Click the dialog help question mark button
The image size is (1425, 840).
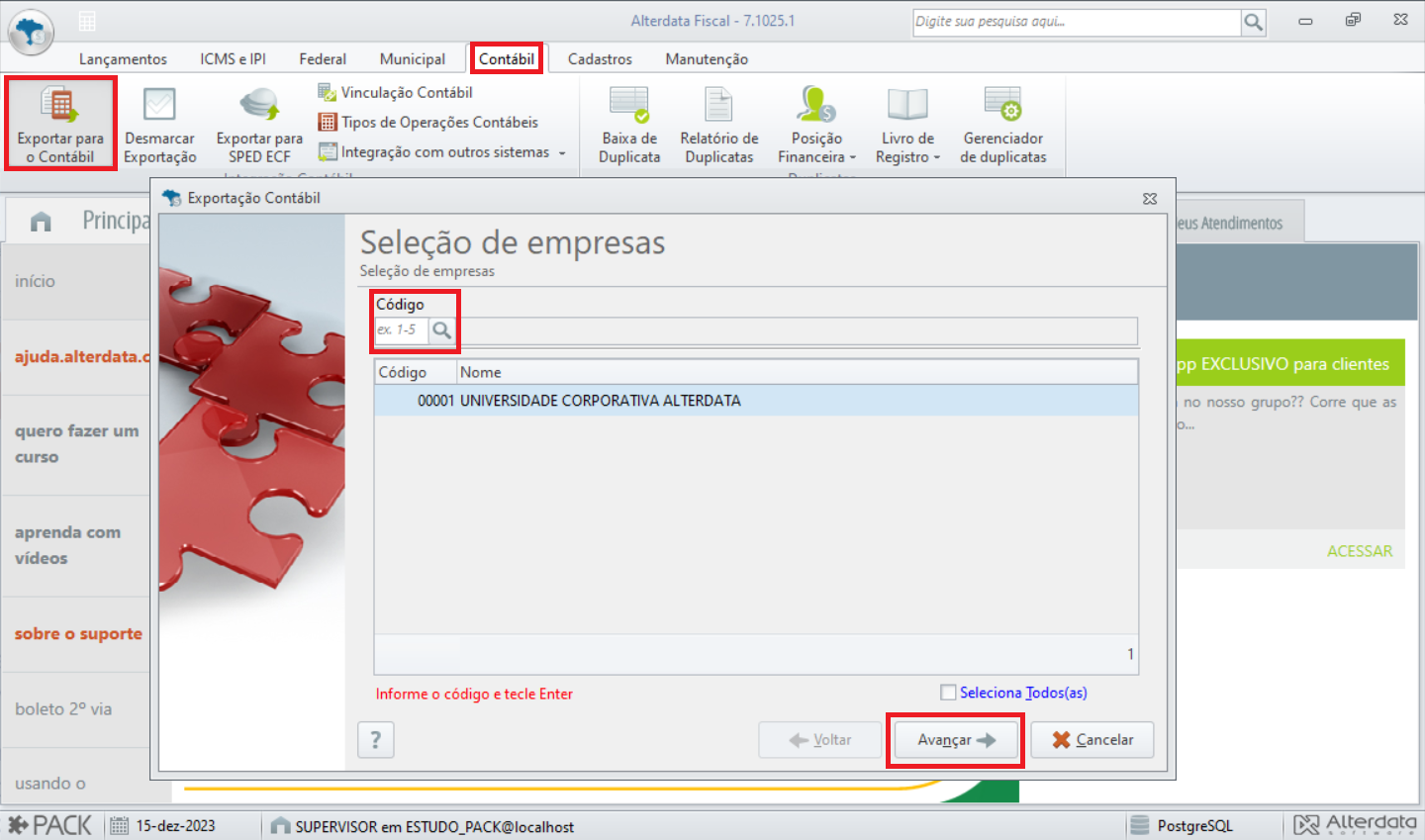click(376, 740)
